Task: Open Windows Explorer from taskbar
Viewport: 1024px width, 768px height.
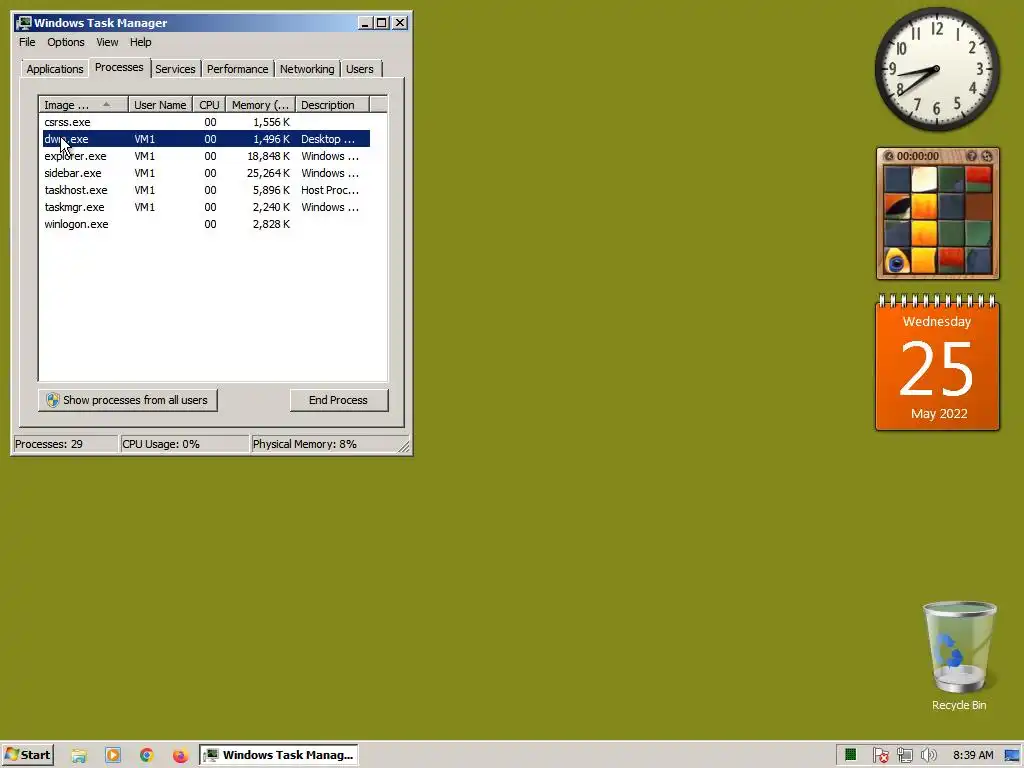Action: point(79,756)
